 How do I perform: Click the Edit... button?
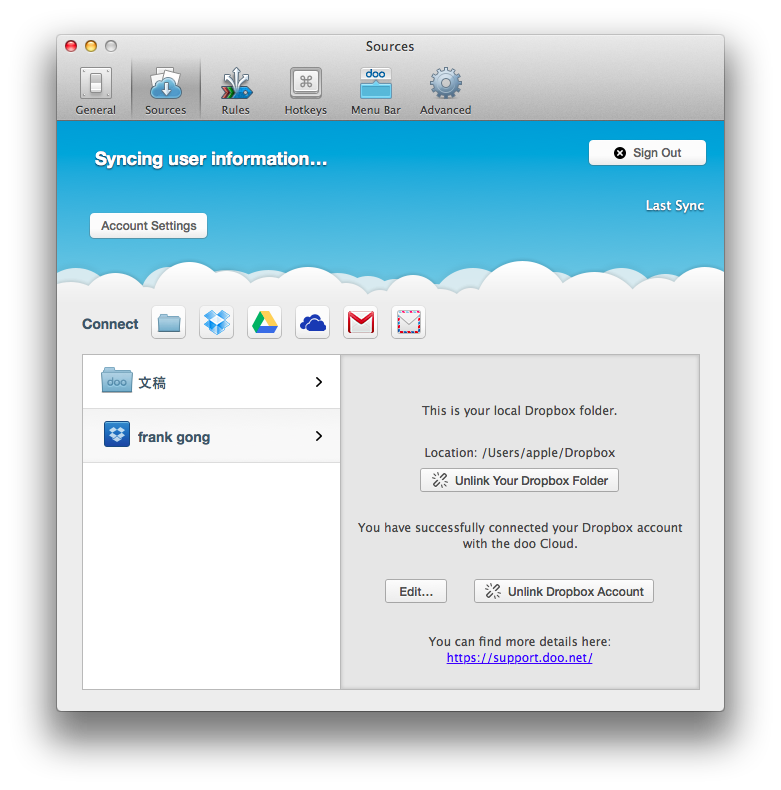click(x=416, y=591)
